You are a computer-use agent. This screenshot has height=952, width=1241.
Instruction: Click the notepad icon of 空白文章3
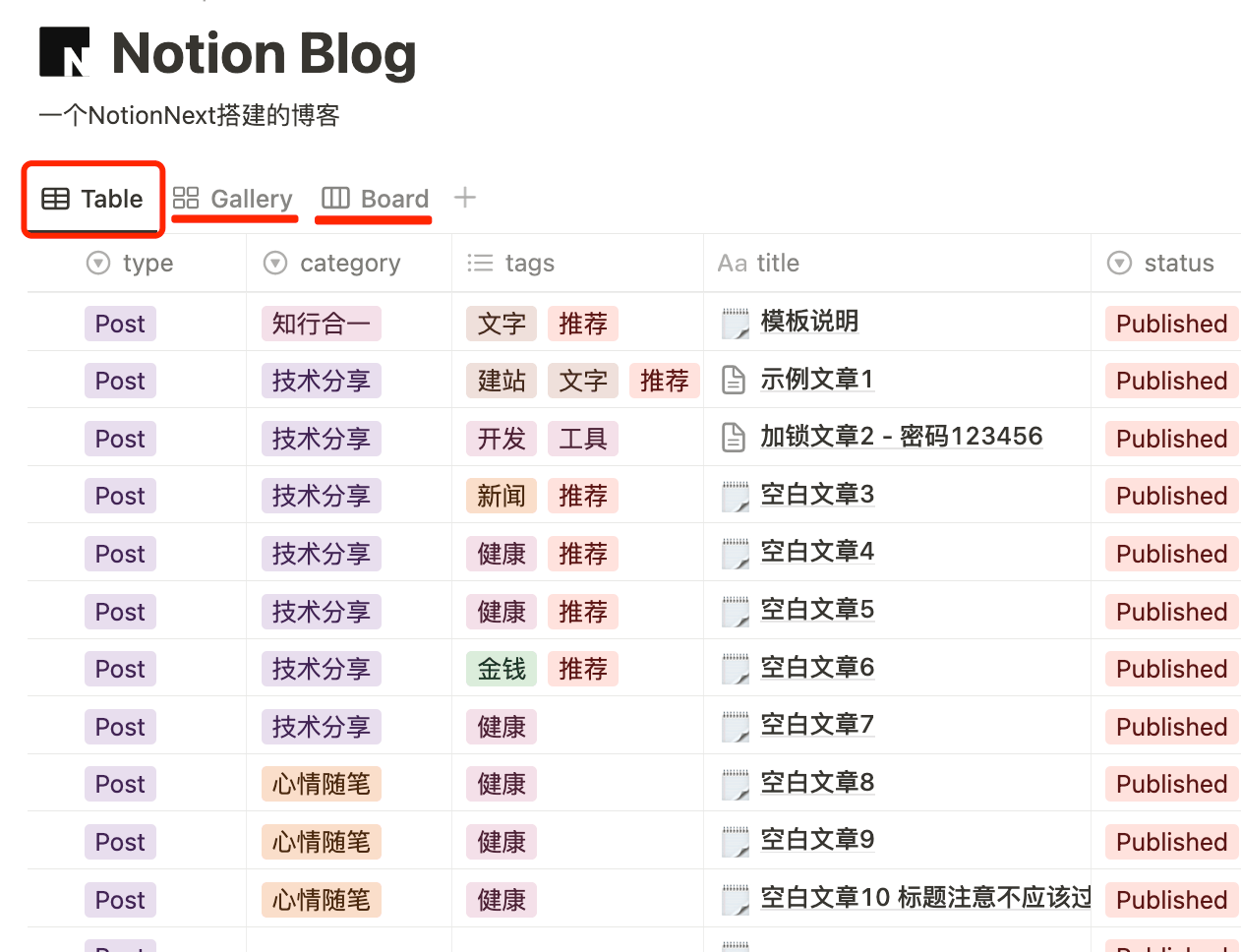pos(736,496)
